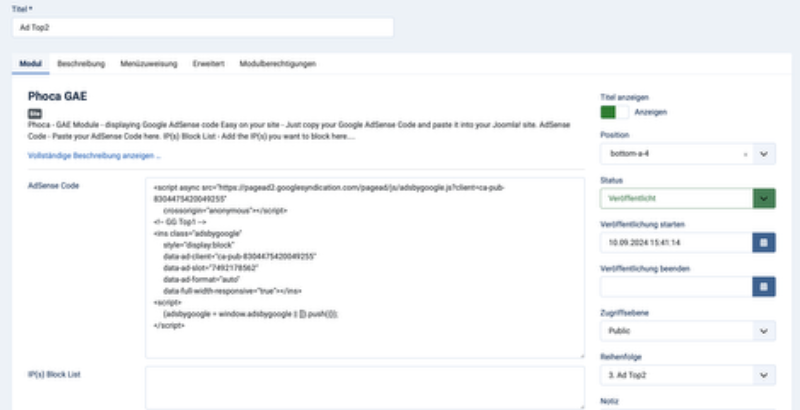Screen dimensions: 800x410
Task: Open the Erweitert tab
Action: tap(208, 64)
